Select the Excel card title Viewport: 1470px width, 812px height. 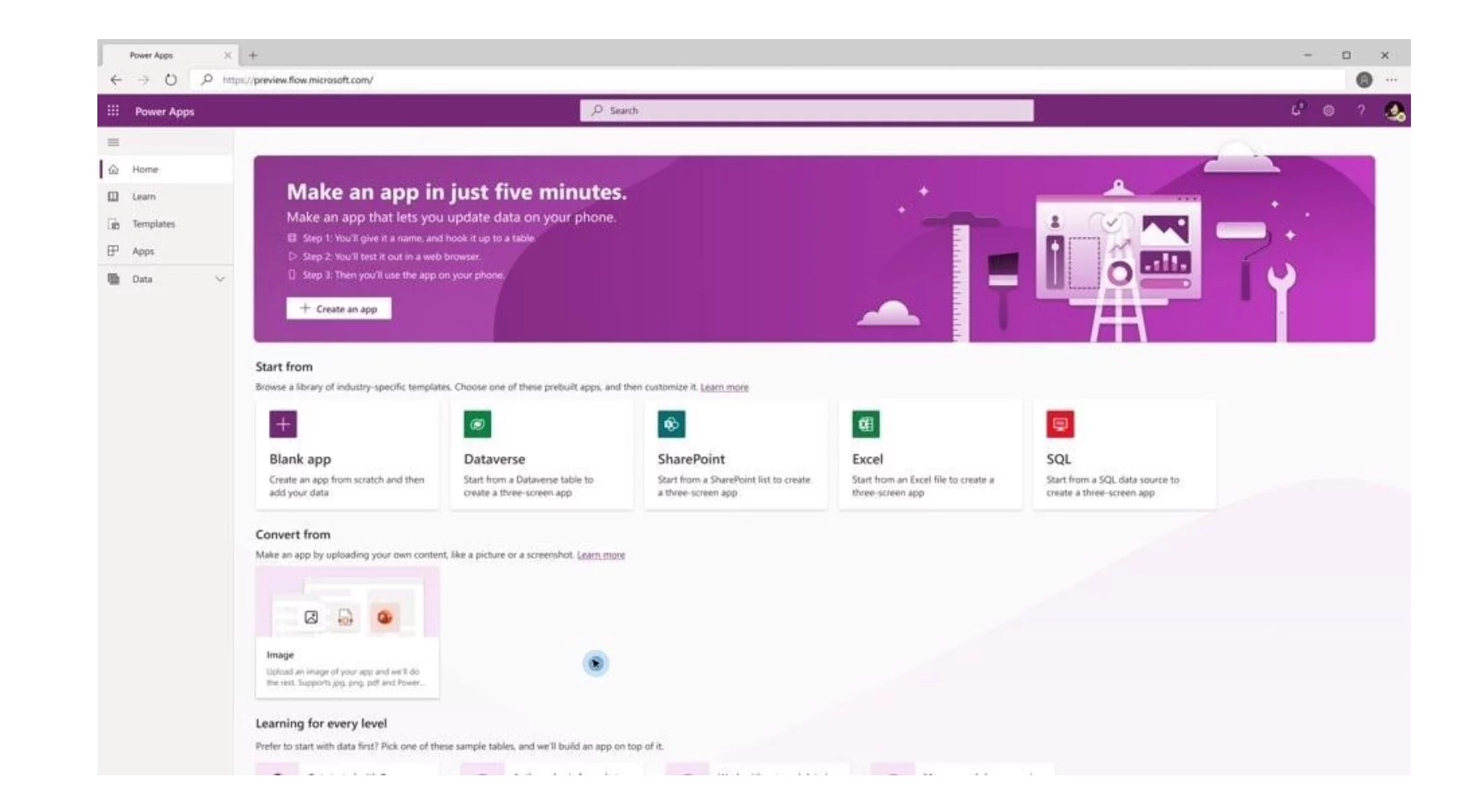click(867, 459)
